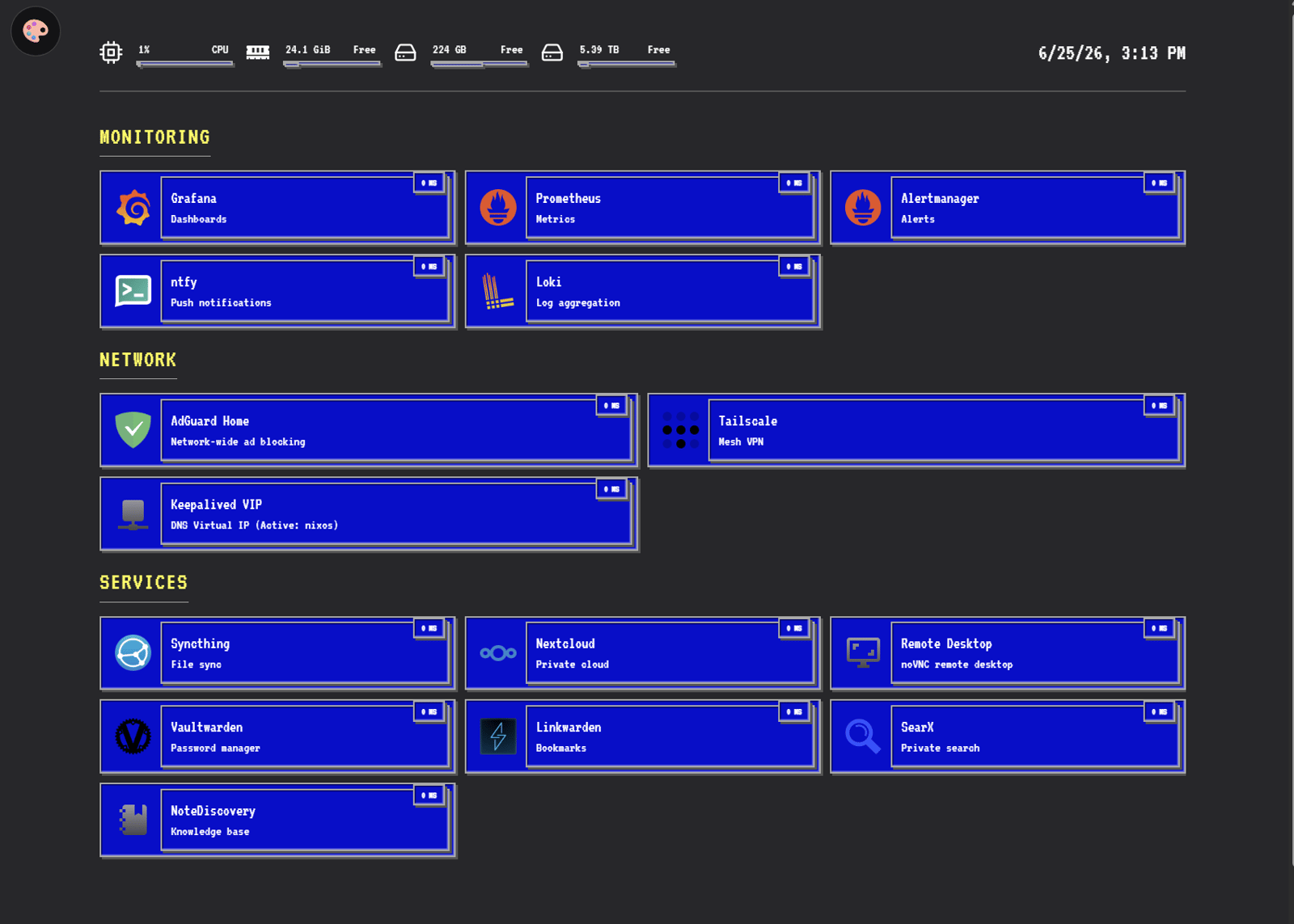Click the NoteDiscovery notebook icon
Image resolution: width=1294 pixels, height=924 pixels.
pos(133,820)
